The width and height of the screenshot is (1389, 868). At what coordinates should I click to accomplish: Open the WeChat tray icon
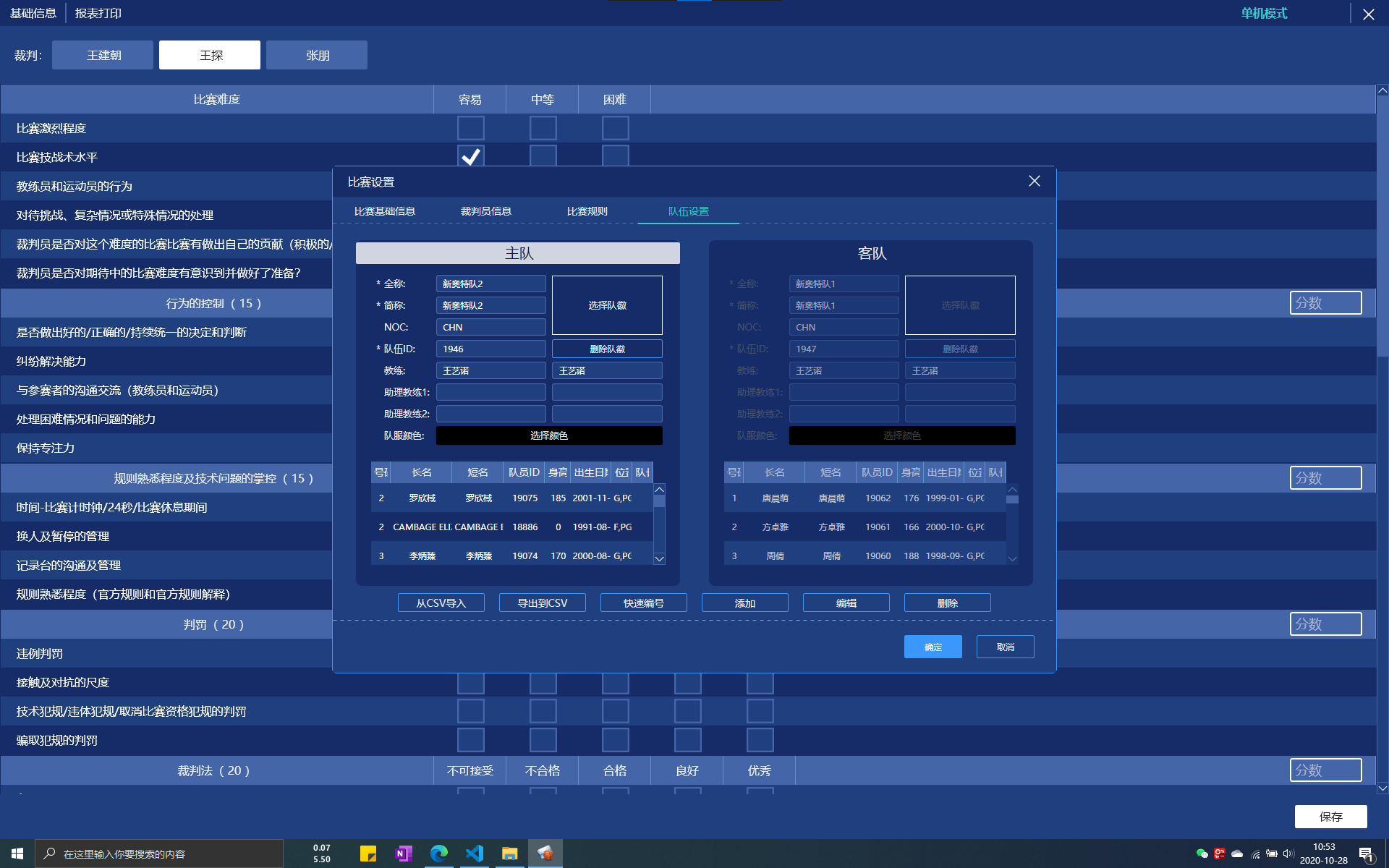tap(1202, 854)
